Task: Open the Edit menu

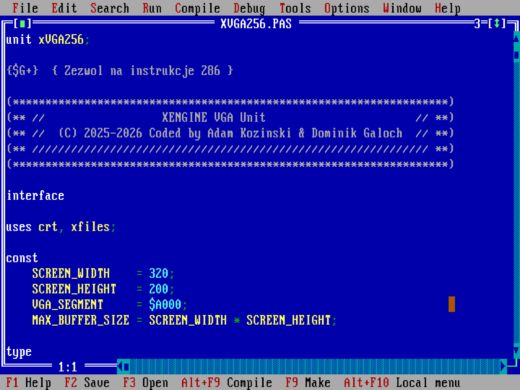Action: click(64, 8)
